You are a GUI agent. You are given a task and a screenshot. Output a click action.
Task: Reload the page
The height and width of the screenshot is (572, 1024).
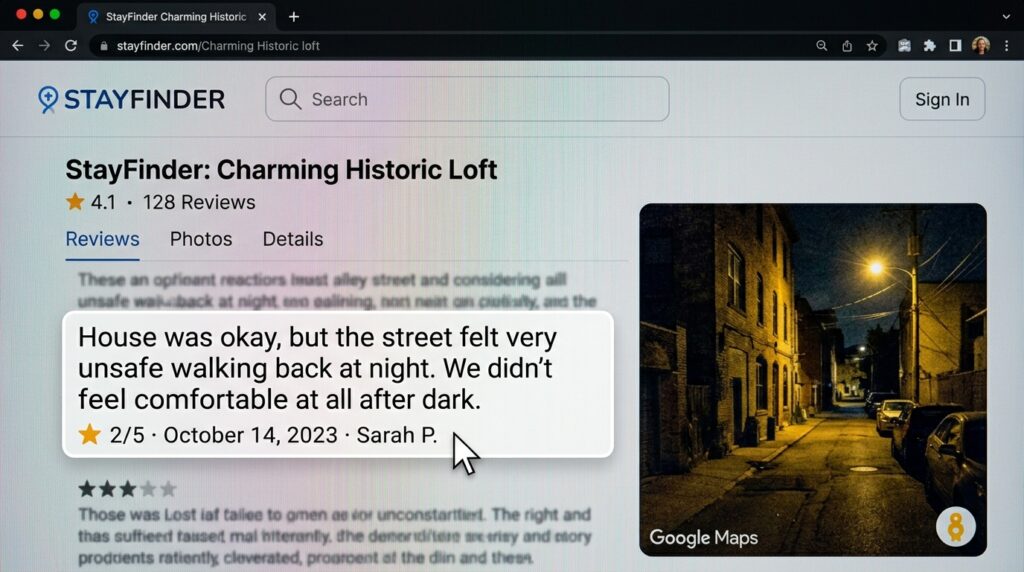pos(71,46)
